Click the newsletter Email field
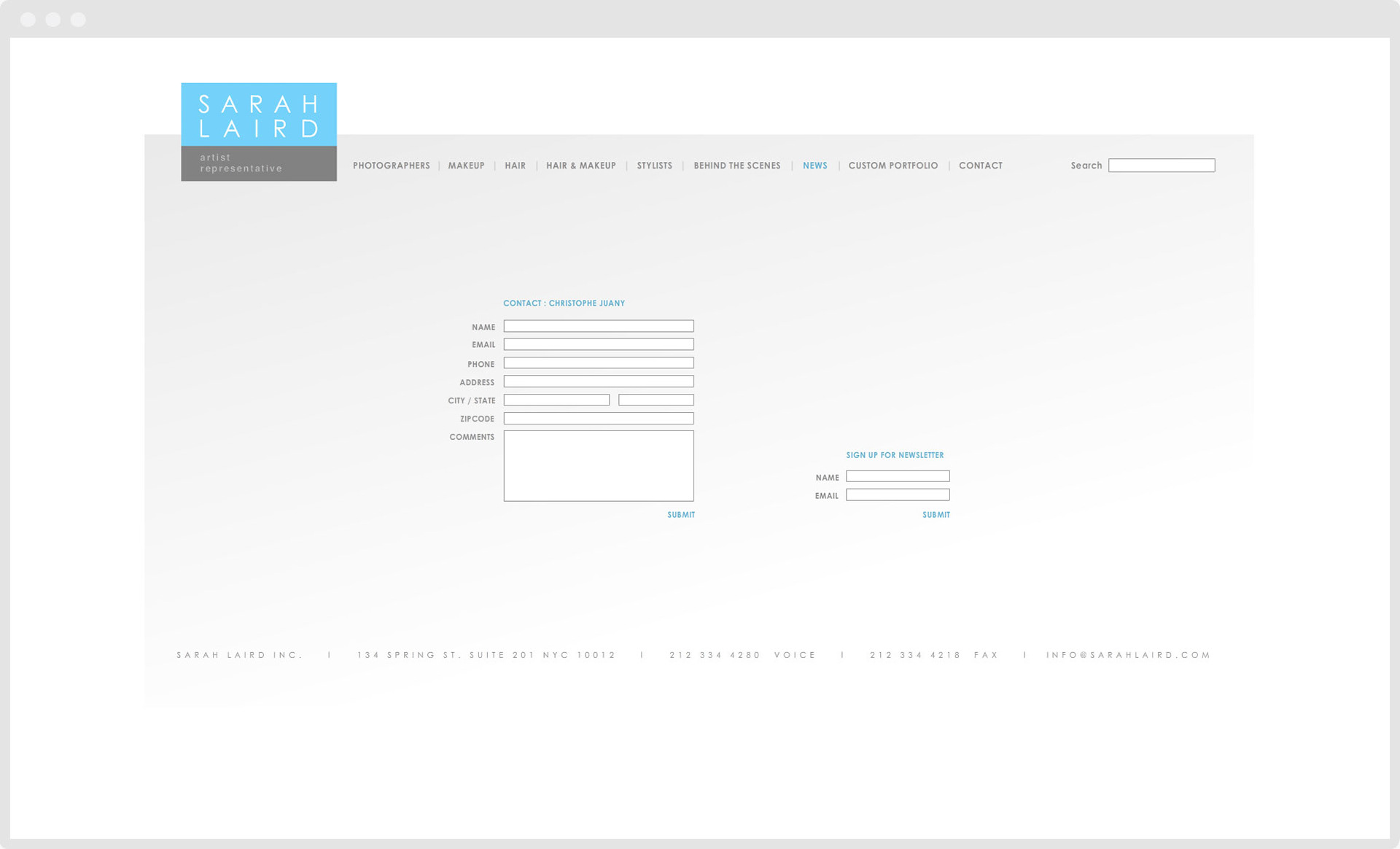Screen dimensions: 1400x849 [897, 495]
